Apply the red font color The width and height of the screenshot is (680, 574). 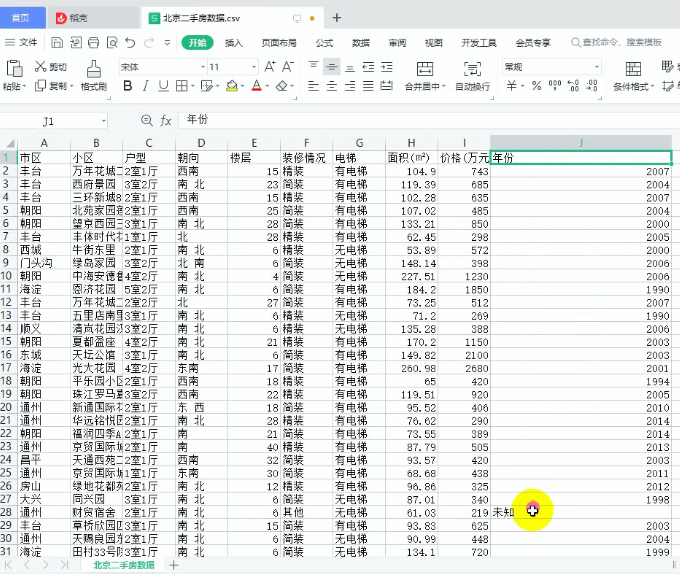(x=257, y=86)
